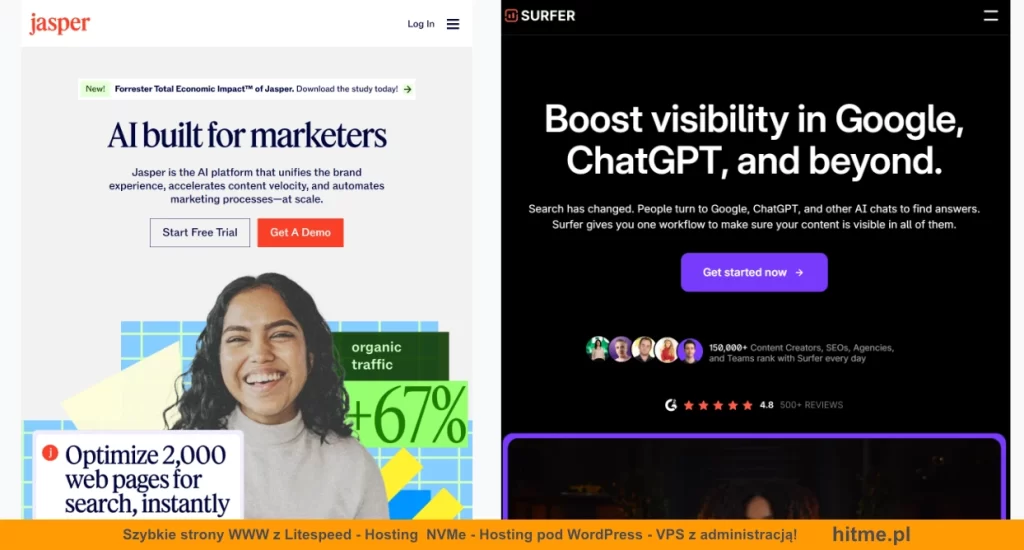Click the 500+ REVIEWS text
The image size is (1024, 550).
[x=811, y=405]
